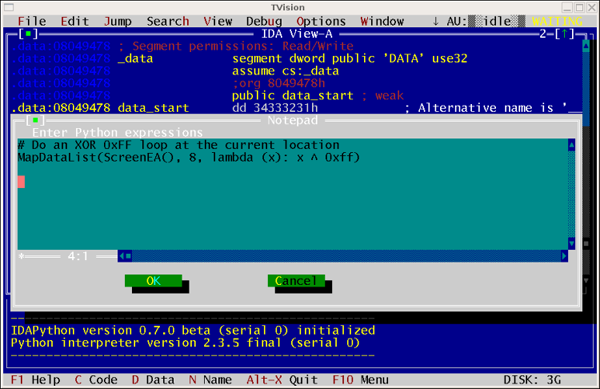The height and width of the screenshot is (389, 600).
Task: Close the Notepad dialog via its green box icon
Action: point(35,120)
